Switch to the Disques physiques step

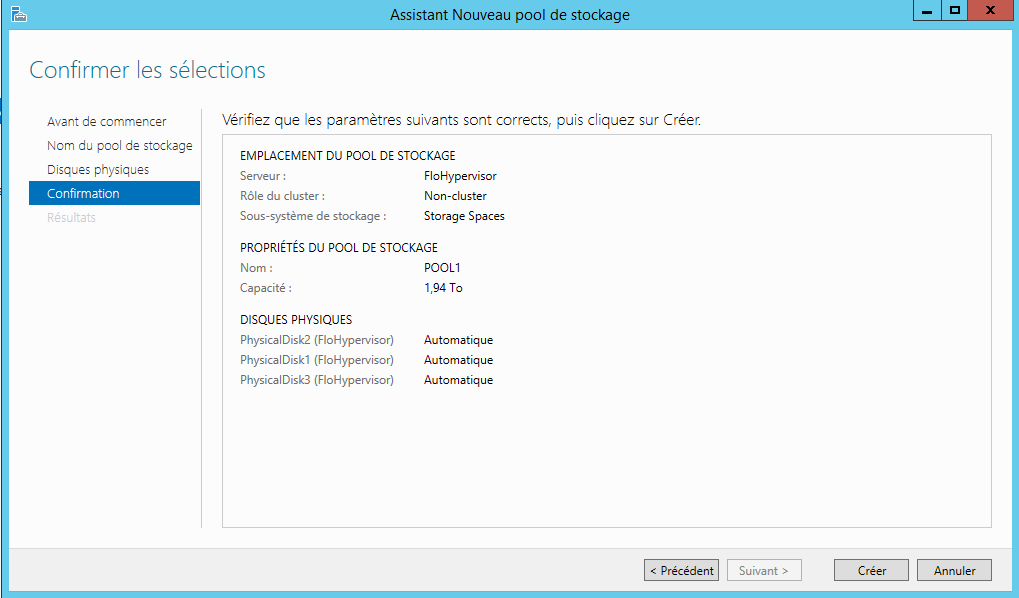click(x=98, y=169)
